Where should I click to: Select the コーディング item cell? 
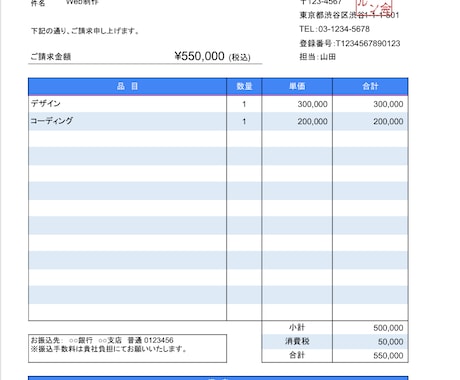coord(127,121)
